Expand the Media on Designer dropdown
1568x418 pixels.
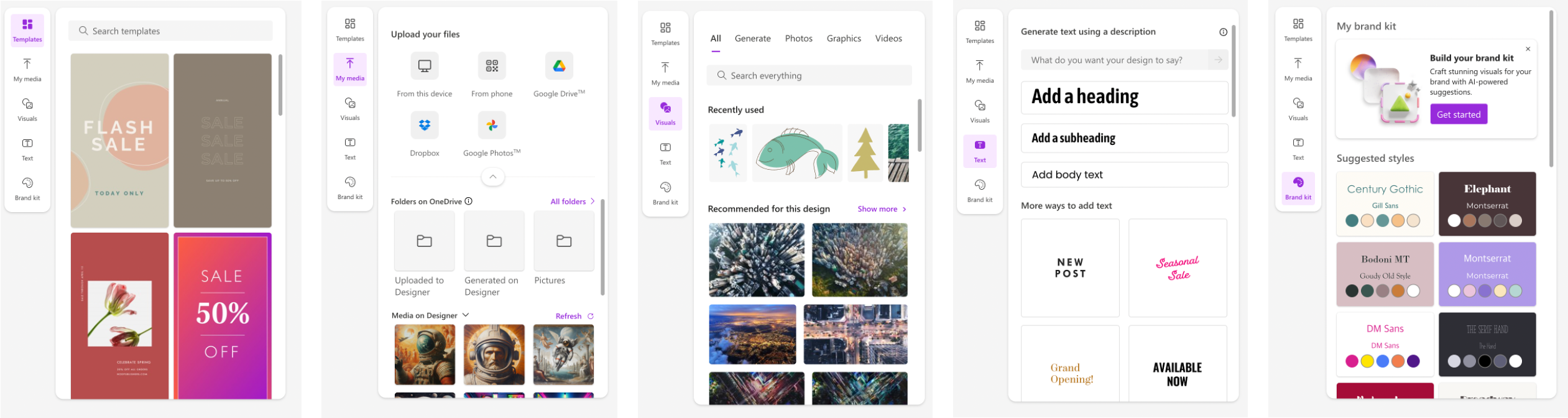(466, 315)
